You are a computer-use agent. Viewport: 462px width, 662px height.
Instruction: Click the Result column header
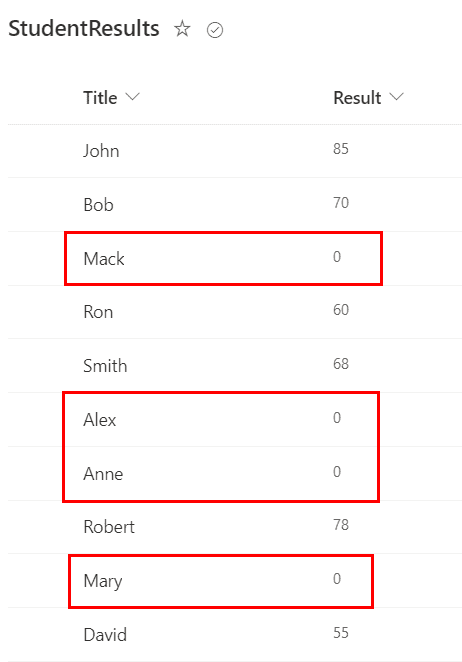(x=357, y=98)
